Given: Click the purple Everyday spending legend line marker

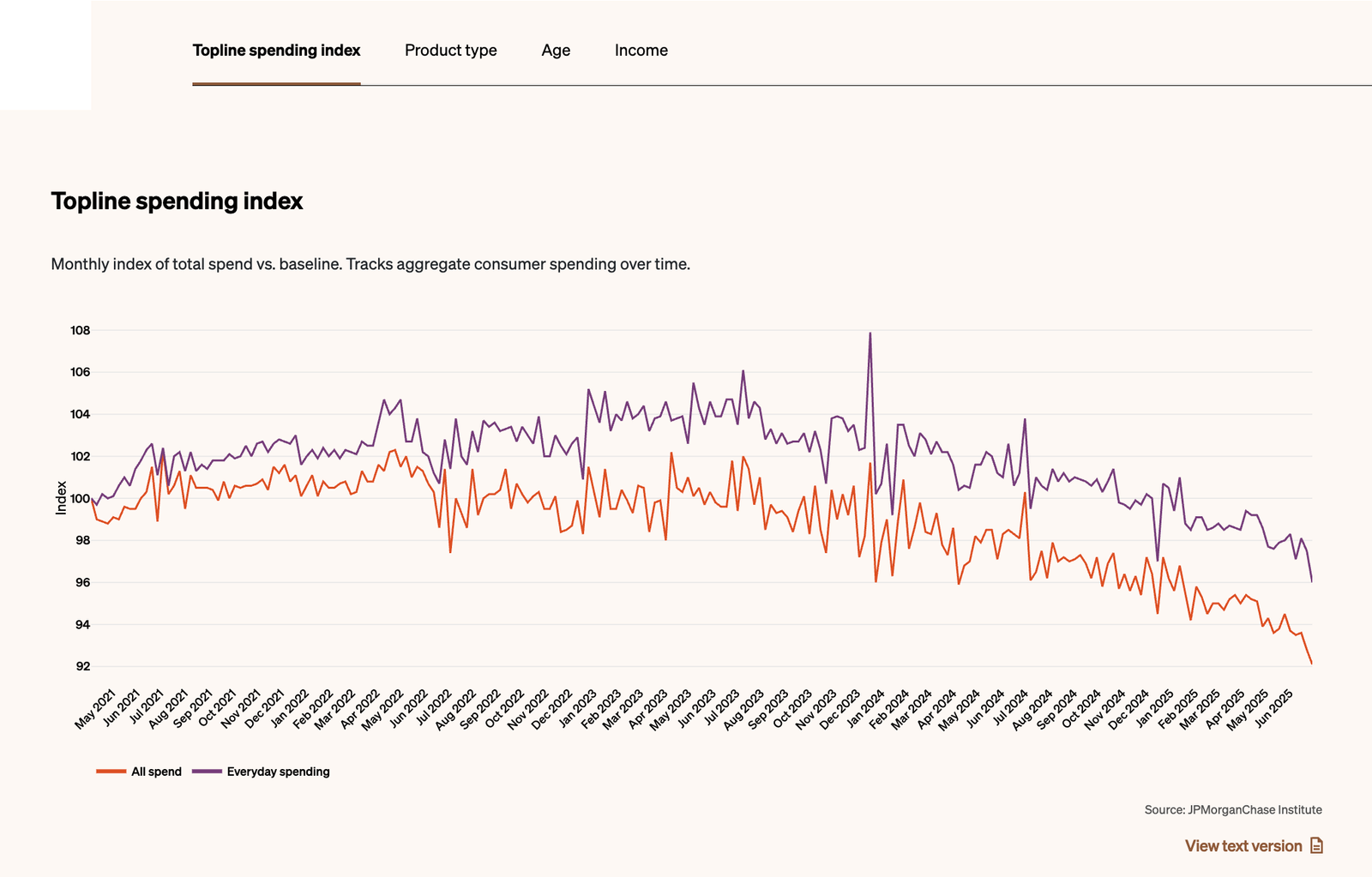Looking at the screenshot, I should tap(207, 772).
